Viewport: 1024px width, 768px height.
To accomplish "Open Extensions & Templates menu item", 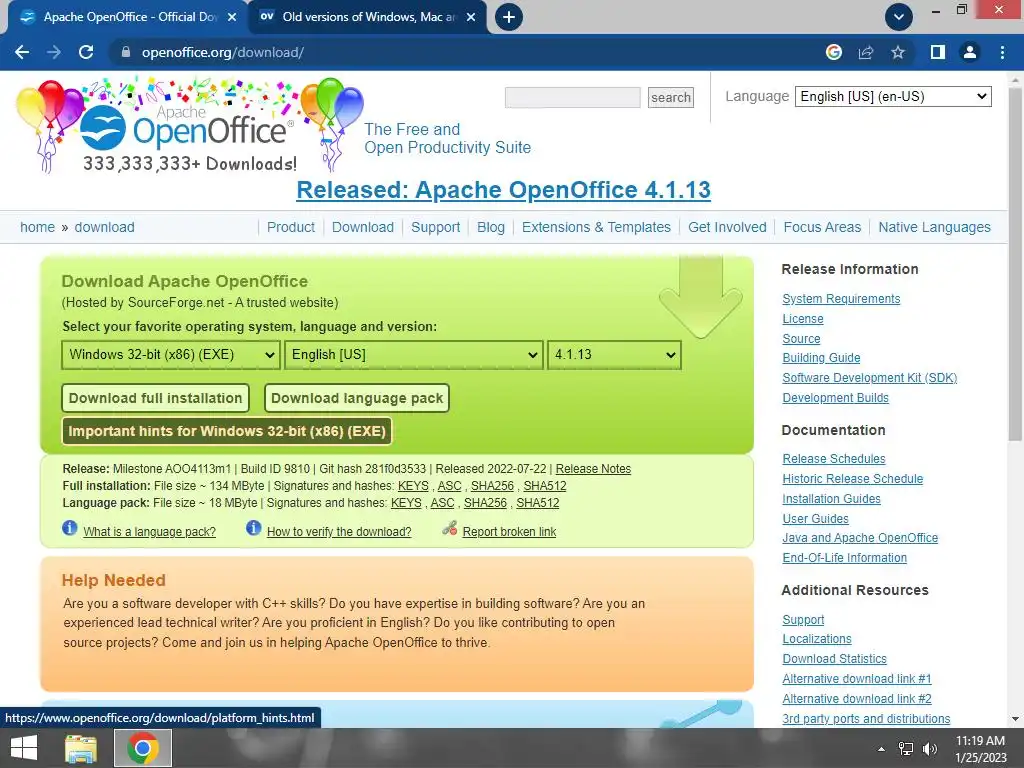I will click(x=596, y=227).
